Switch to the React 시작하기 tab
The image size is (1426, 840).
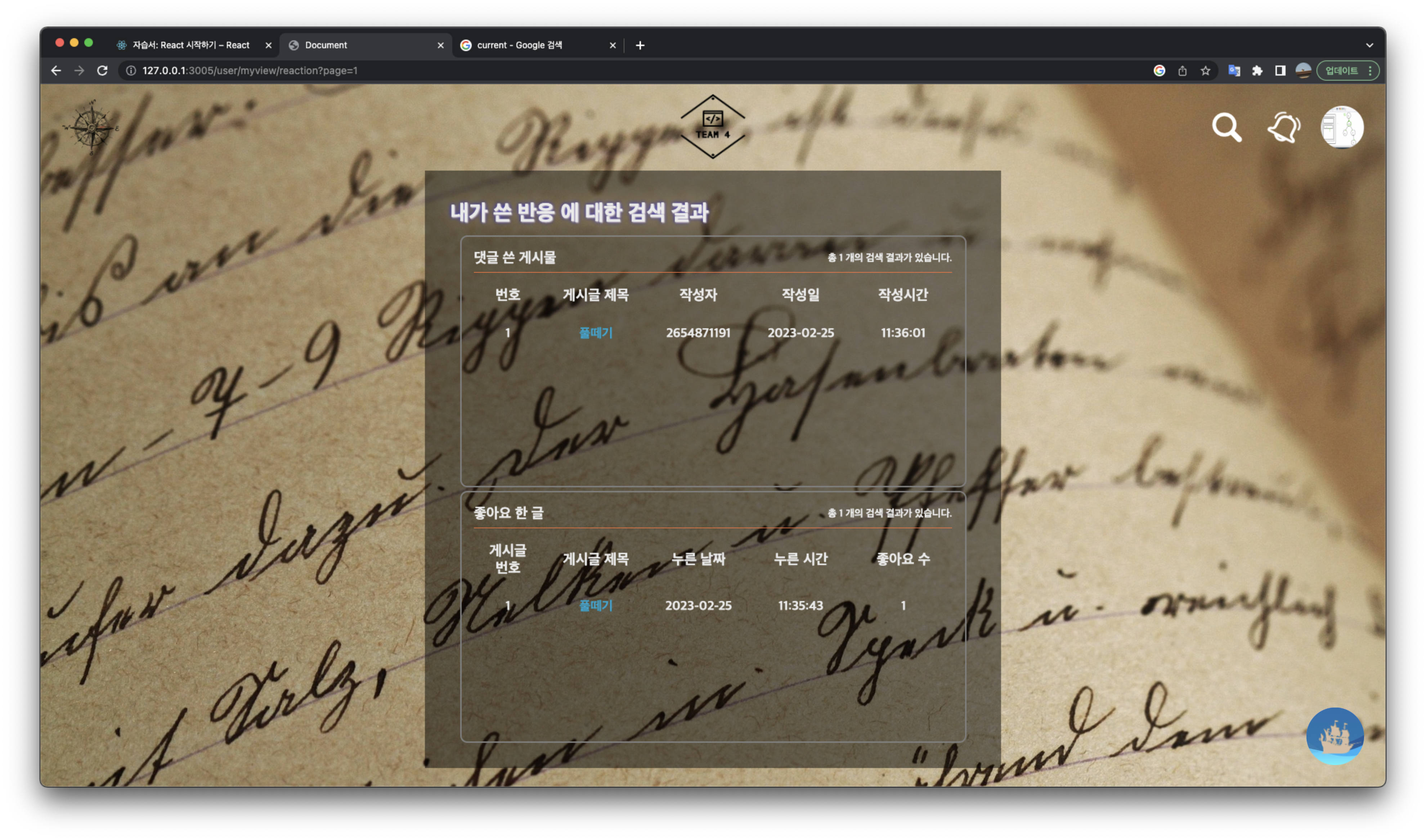[x=190, y=45]
